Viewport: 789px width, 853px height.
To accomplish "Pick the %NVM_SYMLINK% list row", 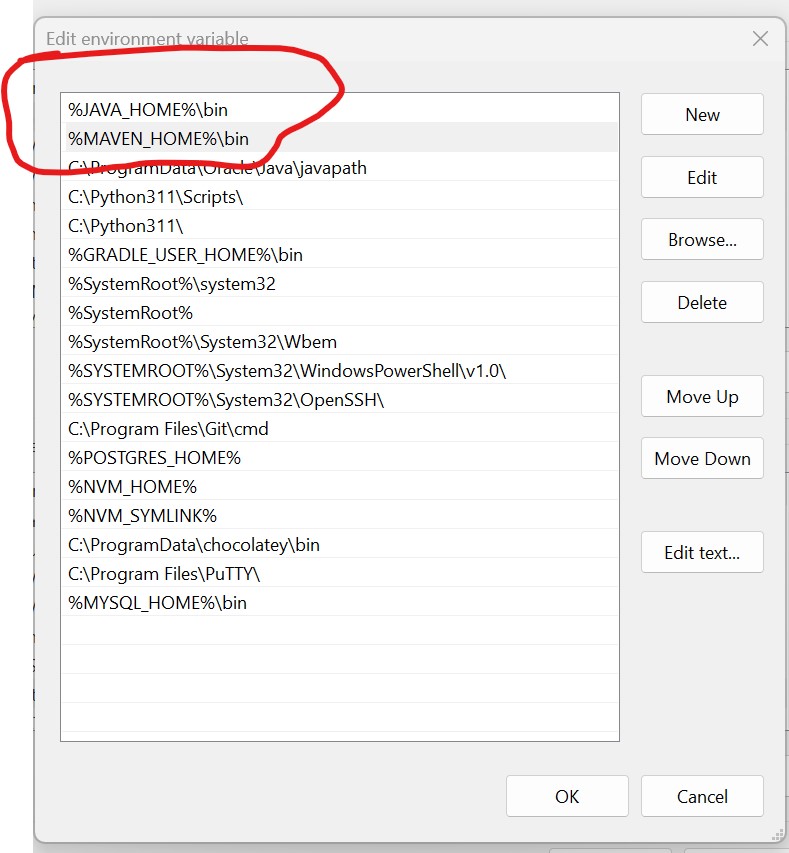I will point(142,516).
